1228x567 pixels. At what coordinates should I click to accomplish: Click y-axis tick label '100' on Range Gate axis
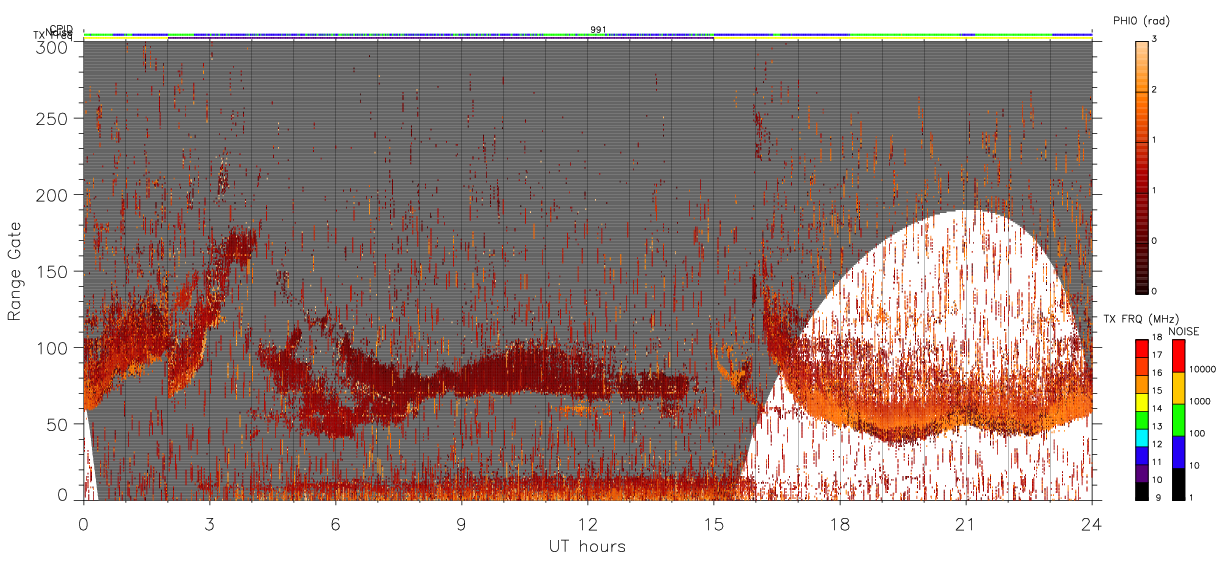(x=52, y=348)
